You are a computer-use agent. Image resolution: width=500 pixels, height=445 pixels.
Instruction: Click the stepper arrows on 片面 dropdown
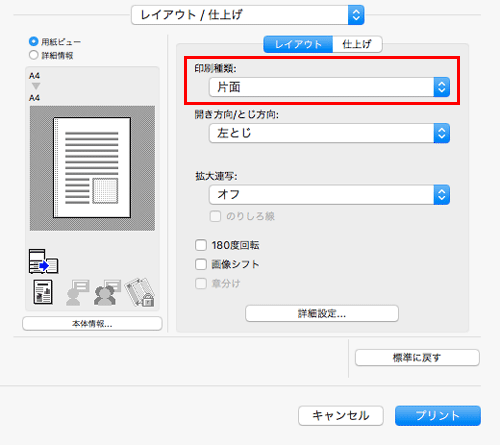click(x=442, y=87)
